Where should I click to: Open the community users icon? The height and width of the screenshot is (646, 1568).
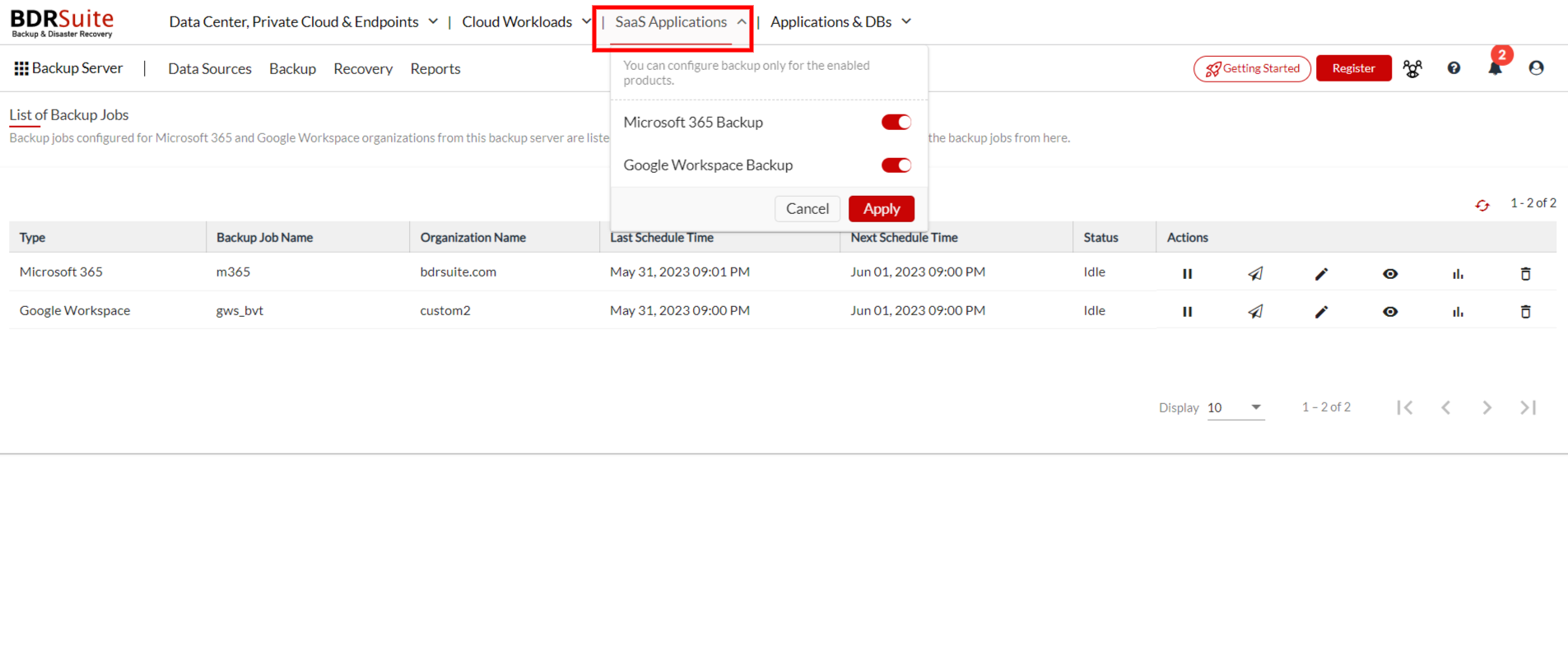click(1412, 68)
